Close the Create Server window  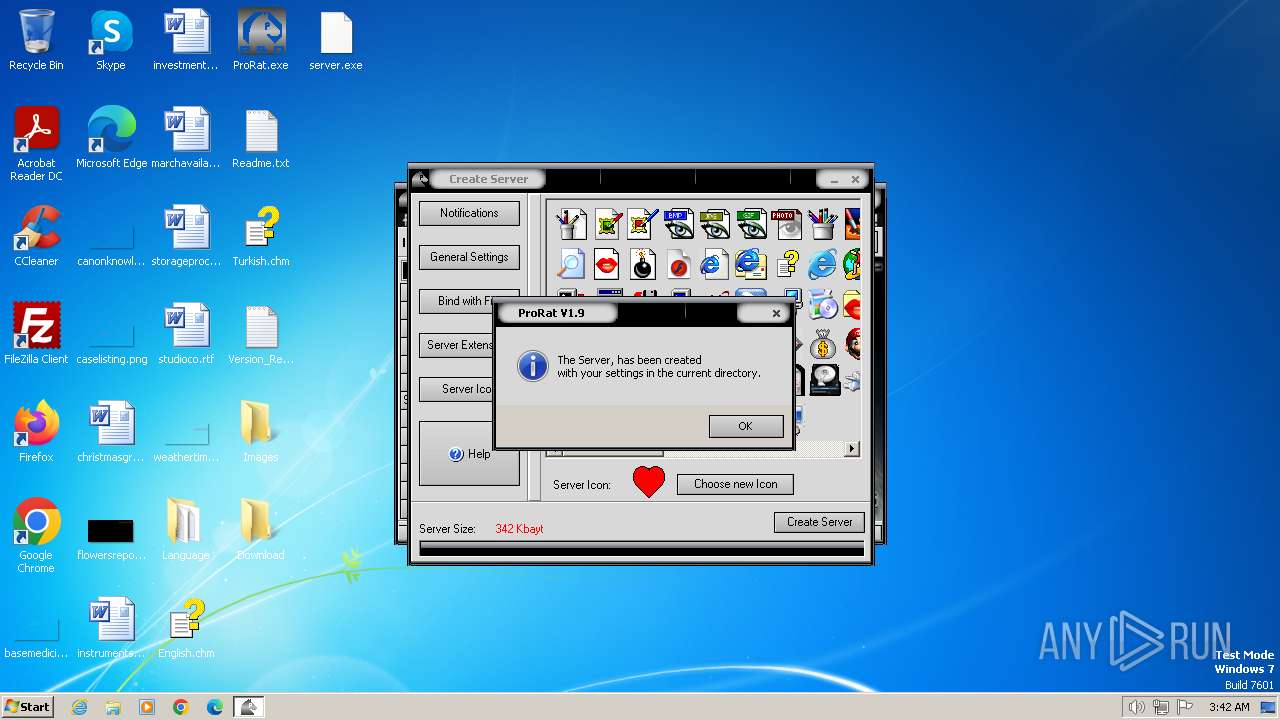pos(855,180)
